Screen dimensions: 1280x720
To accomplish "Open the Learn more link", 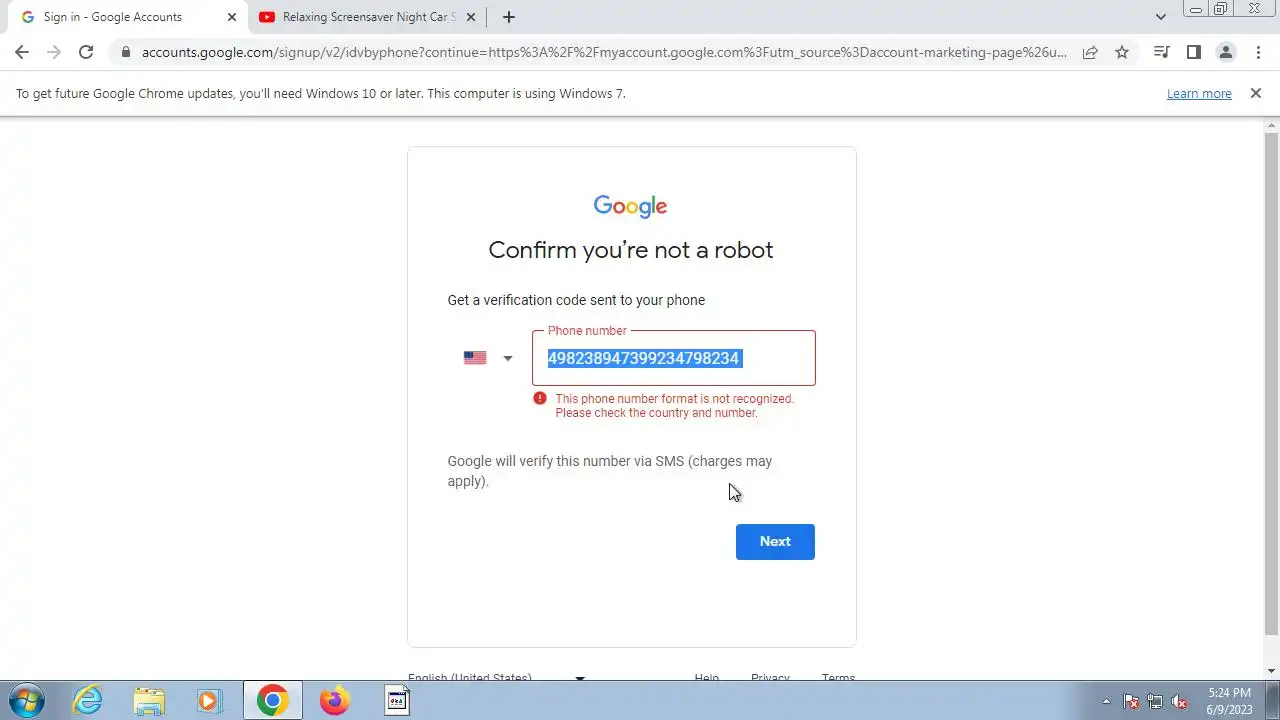I will (x=1199, y=93).
